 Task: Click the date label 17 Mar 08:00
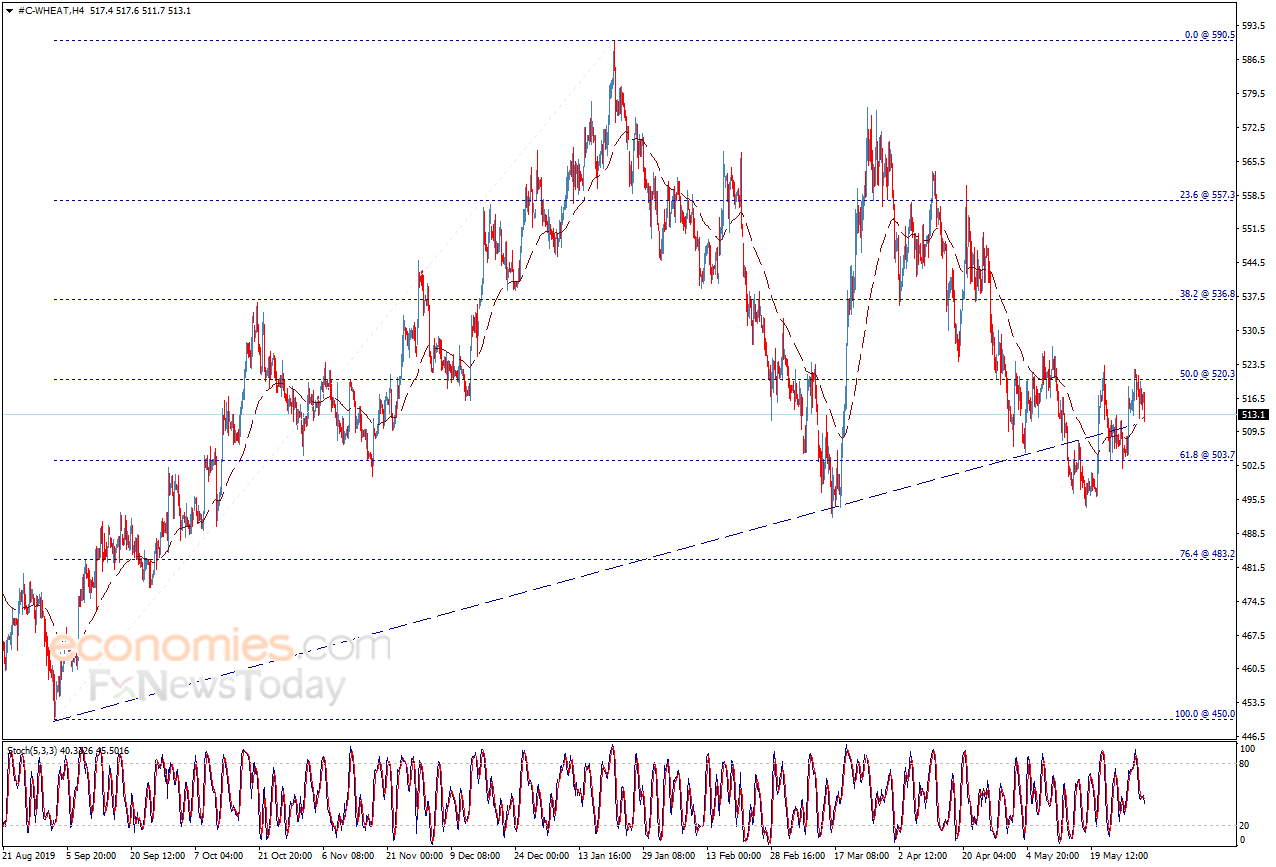pyautogui.click(x=861, y=856)
